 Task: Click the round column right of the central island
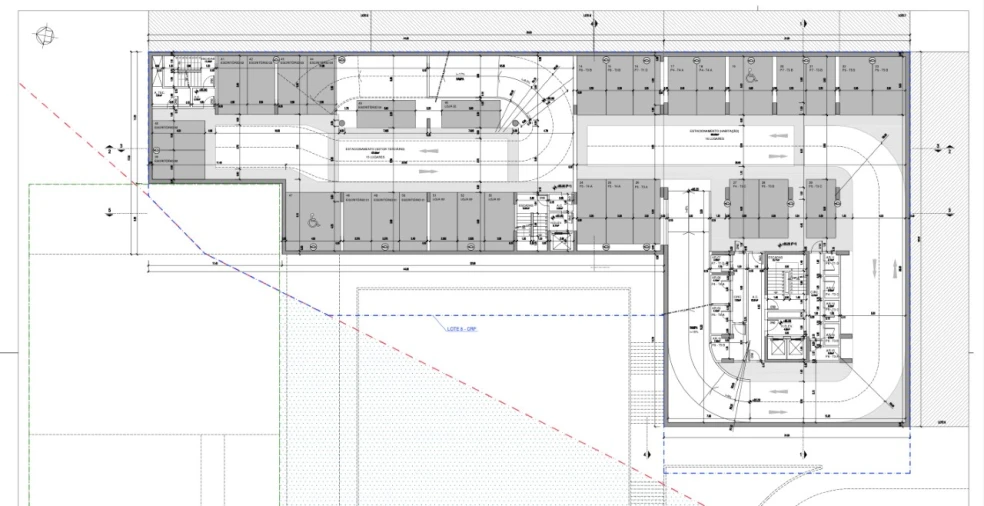pyautogui.click(x=515, y=123)
